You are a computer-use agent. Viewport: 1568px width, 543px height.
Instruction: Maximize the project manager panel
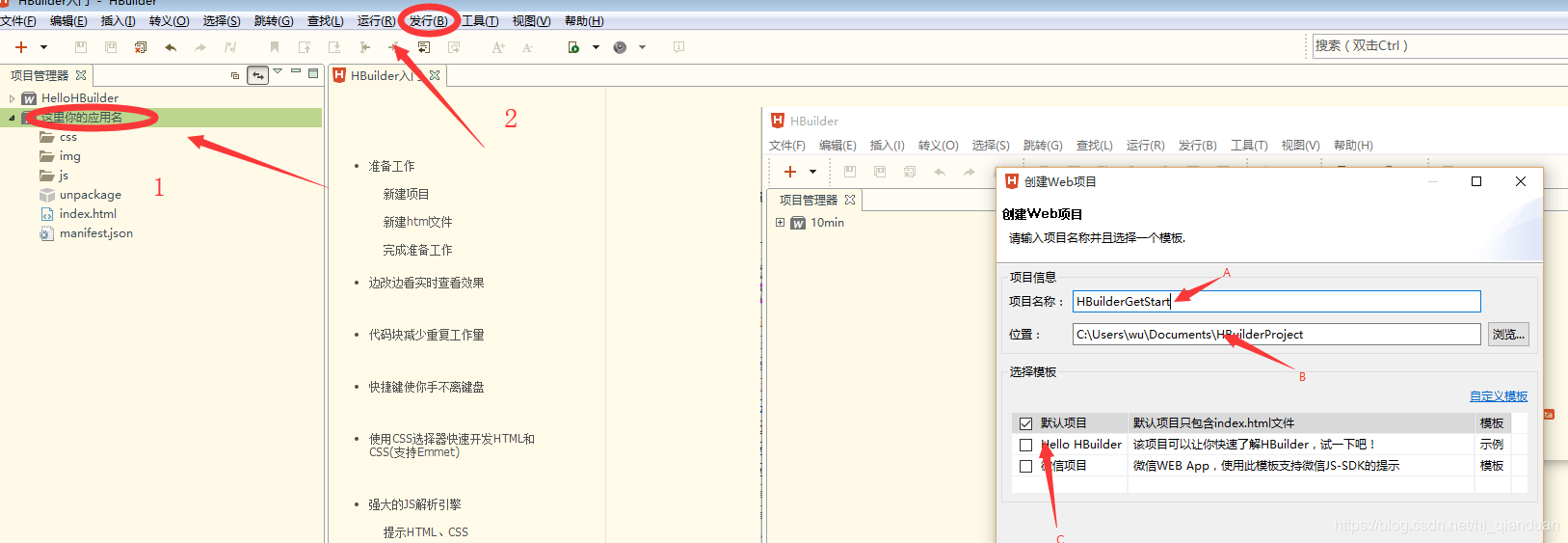coord(313,72)
